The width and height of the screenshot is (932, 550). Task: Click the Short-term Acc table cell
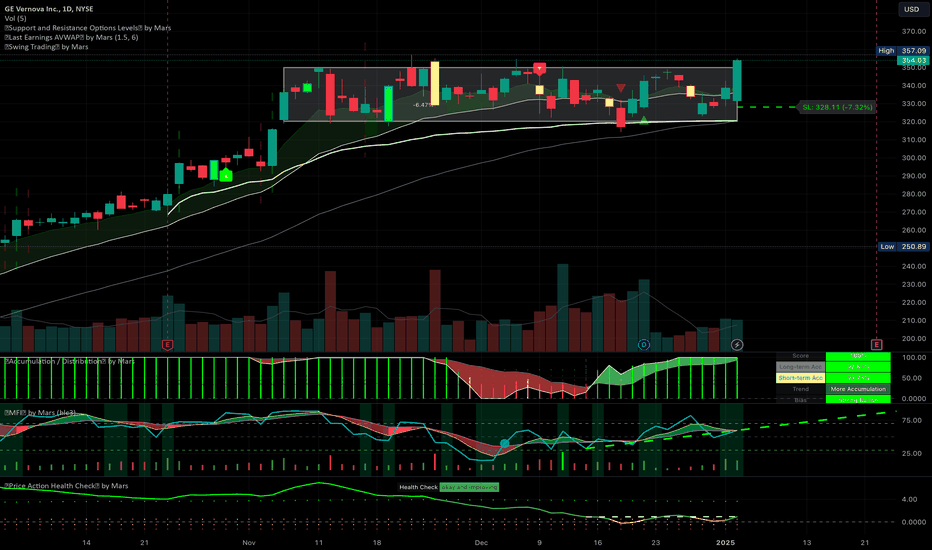click(801, 378)
